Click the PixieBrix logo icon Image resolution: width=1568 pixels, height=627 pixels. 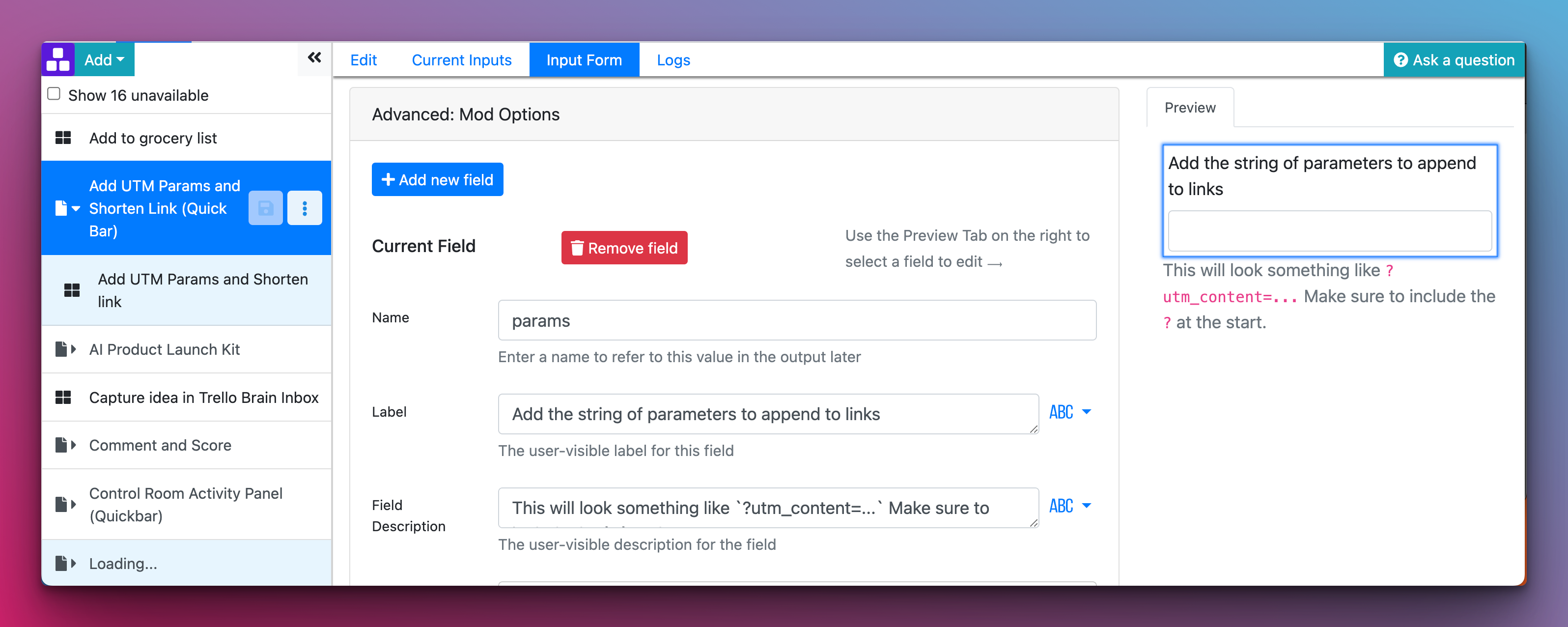pyautogui.click(x=58, y=59)
